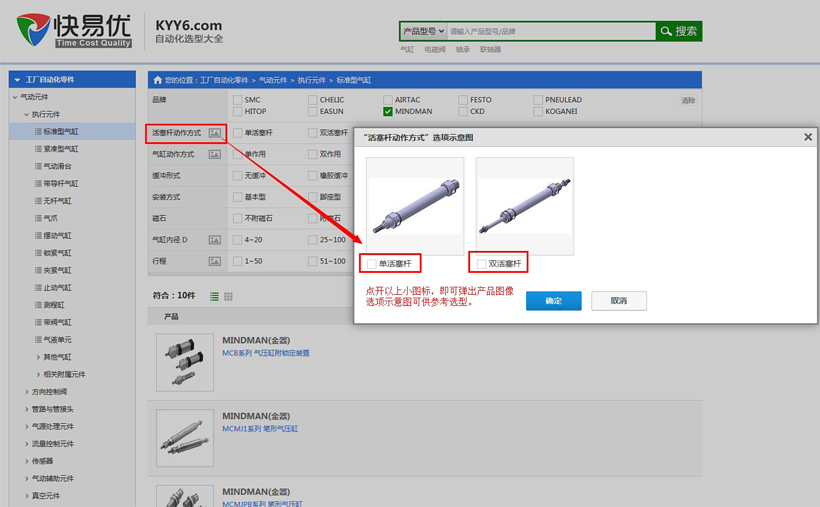The height and width of the screenshot is (507, 820).
Task: Click list icon beside 紧凑型气缸
Action: pos(38,149)
